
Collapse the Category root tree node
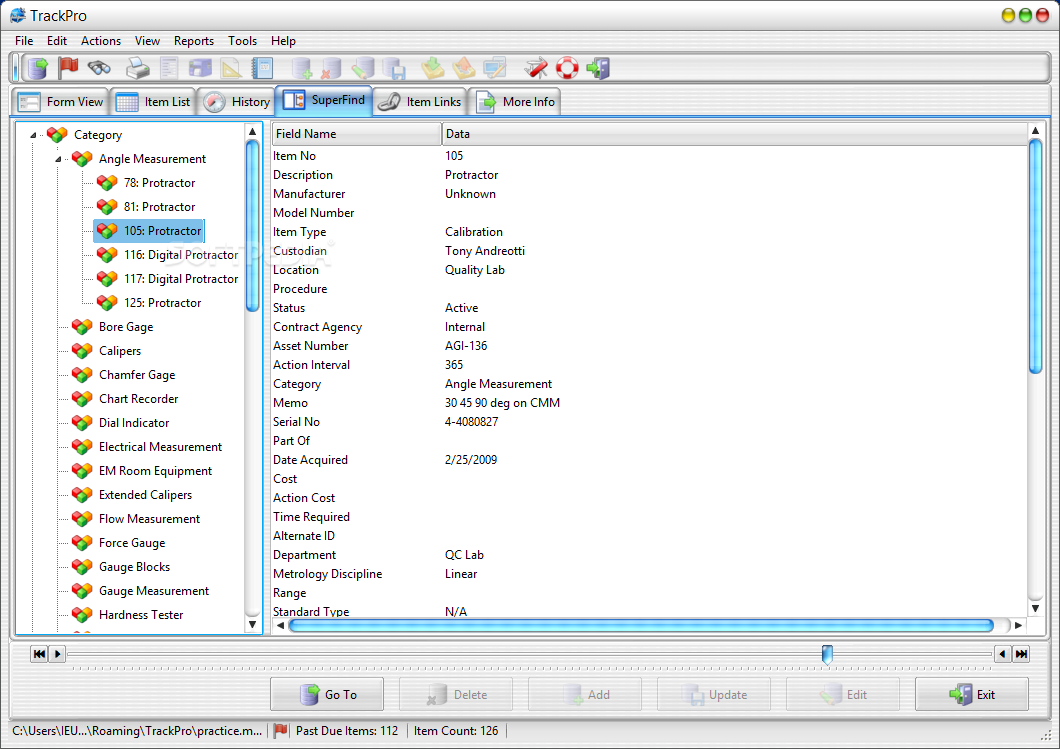[x=33, y=135]
